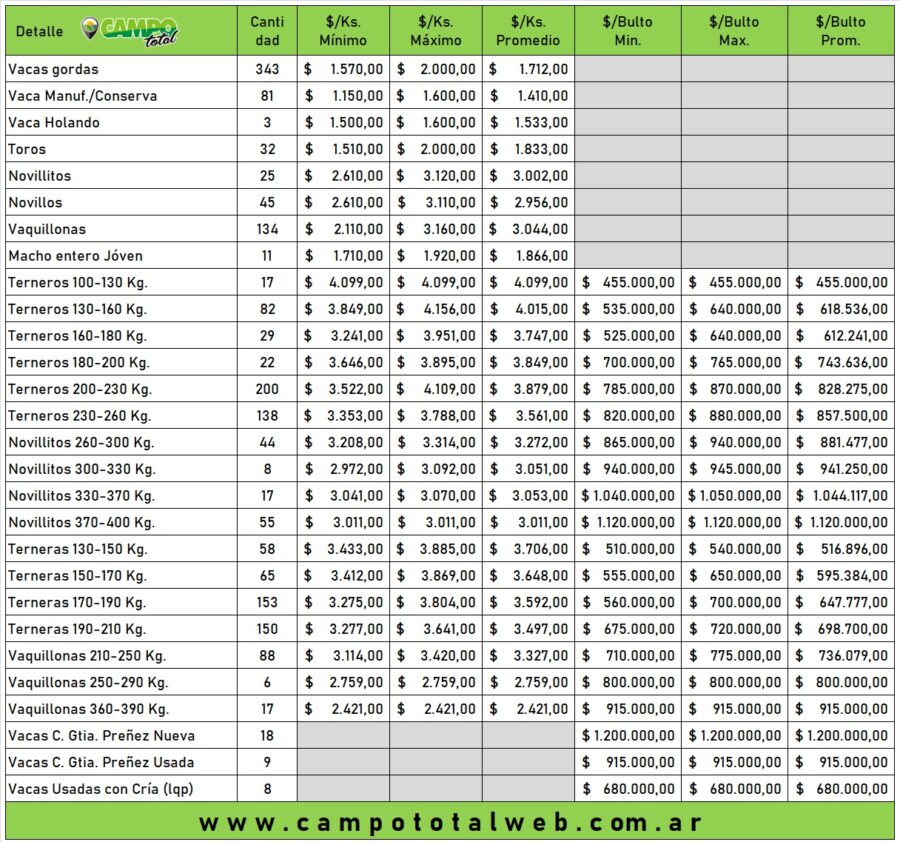
Task: Select the Macho entero Jóven row
Action: tap(73, 256)
